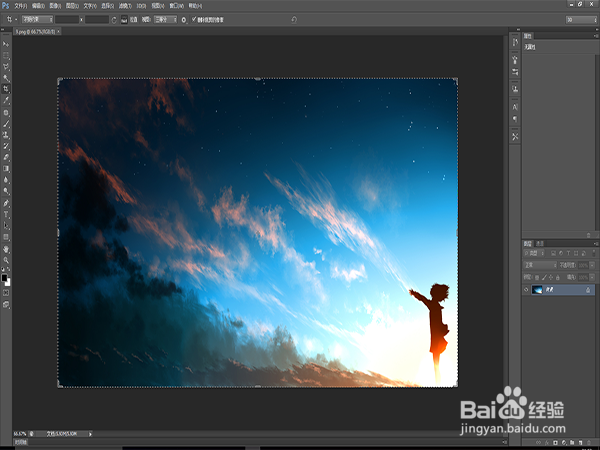The height and width of the screenshot is (450, 600).
Task: Open workspace switcher dropdown
Action: pos(581,20)
